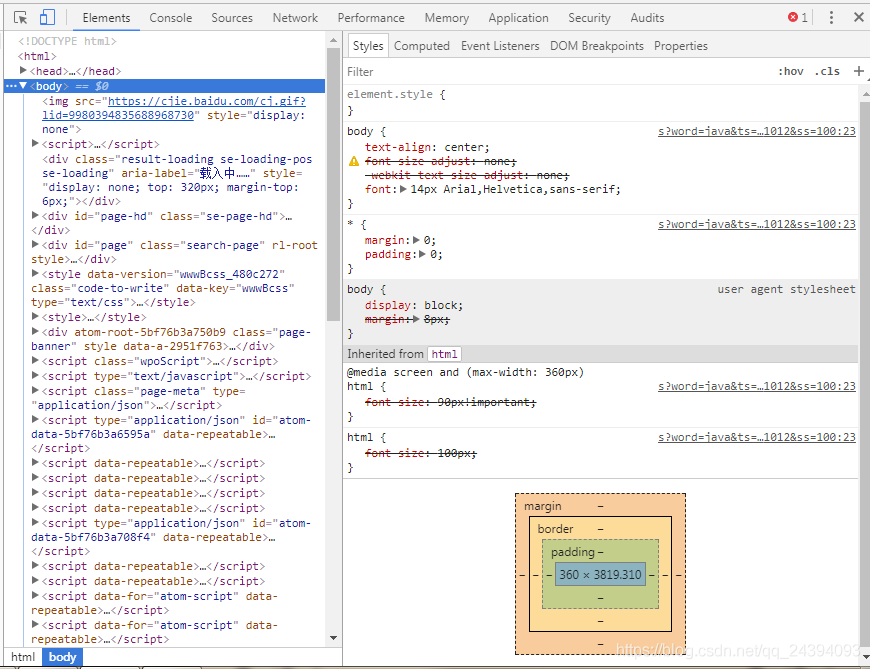Switch to the Memory tab
Screen dimensions: 870x669
pyautogui.click(x=447, y=18)
